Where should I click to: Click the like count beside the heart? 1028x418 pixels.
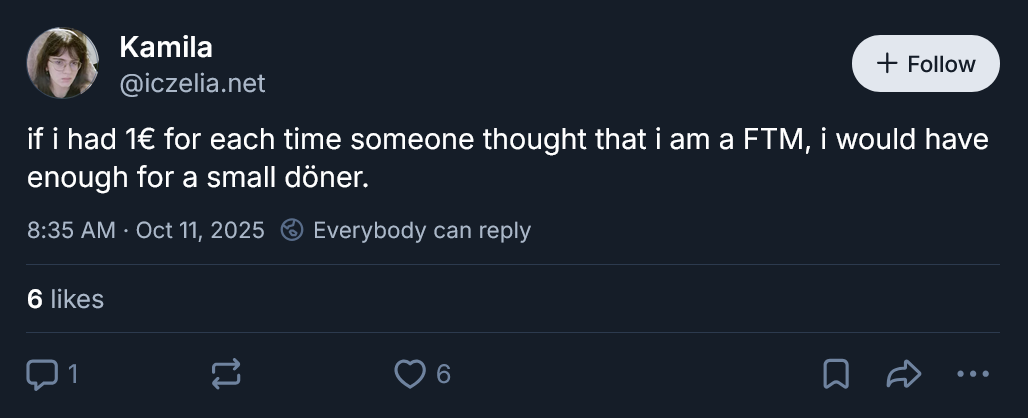coord(443,374)
